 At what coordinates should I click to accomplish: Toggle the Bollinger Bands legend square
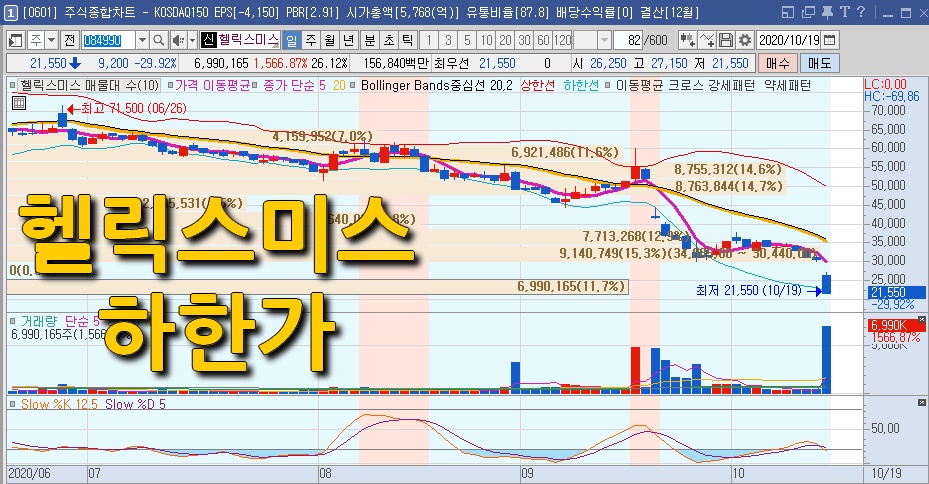click(354, 85)
